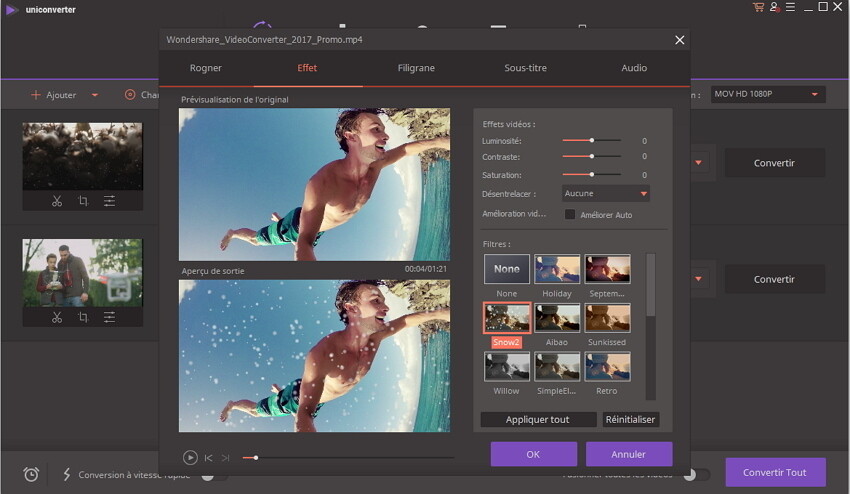The width and height of the screenshot is (850, 494).
Task: Open the Désentrelacer dropdown
Action: point(606,193)
